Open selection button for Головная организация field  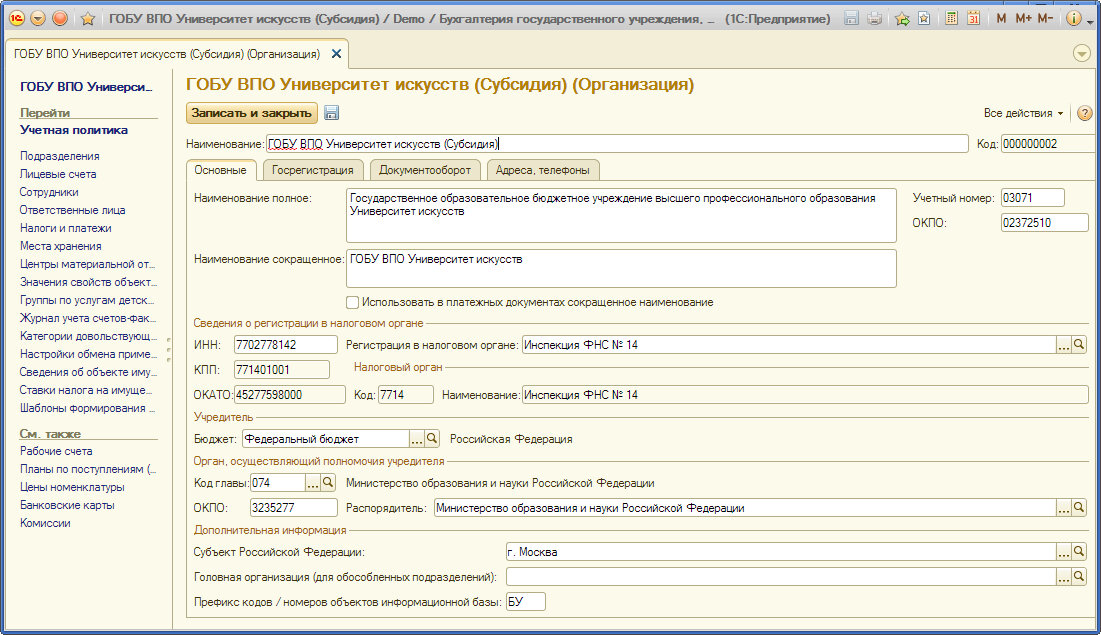tap(1064, 577)
